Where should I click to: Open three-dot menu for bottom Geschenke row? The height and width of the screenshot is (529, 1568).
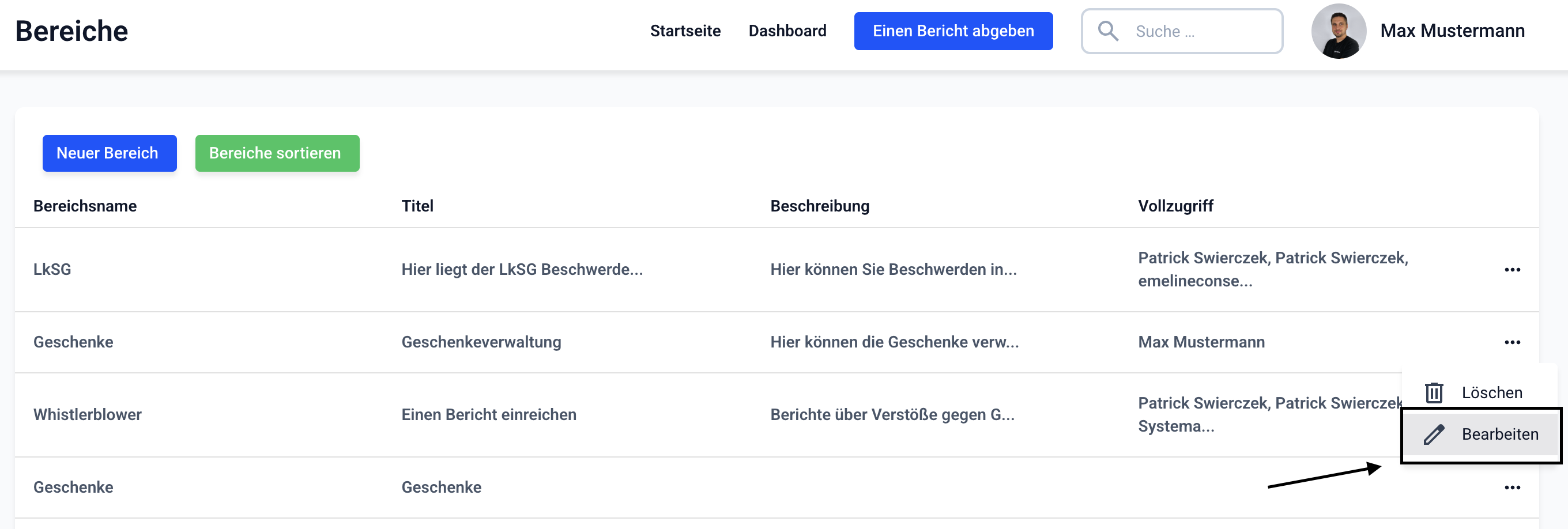click(1512, 488)
